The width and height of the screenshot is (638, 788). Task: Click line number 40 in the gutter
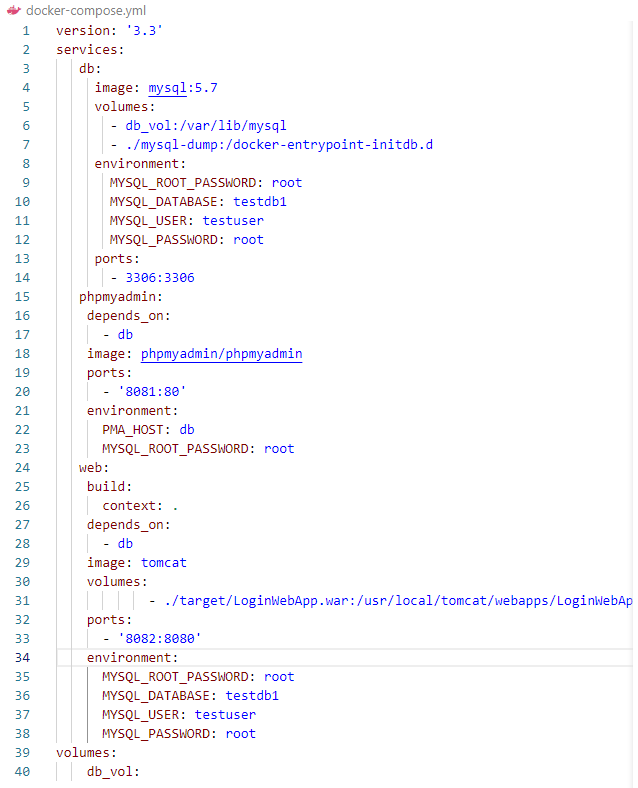pos(22,771)
